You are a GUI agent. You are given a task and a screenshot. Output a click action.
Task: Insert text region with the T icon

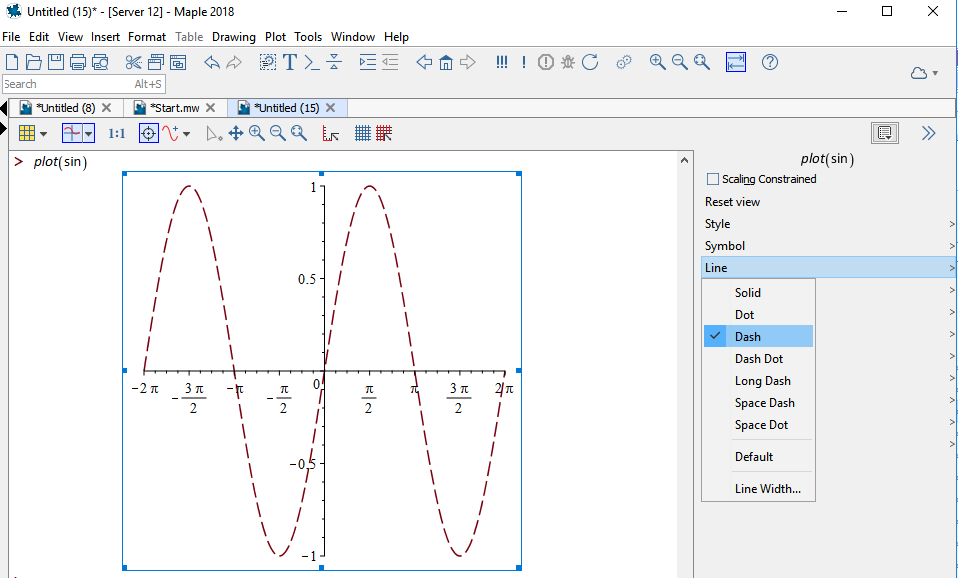(x=290, y=62)
